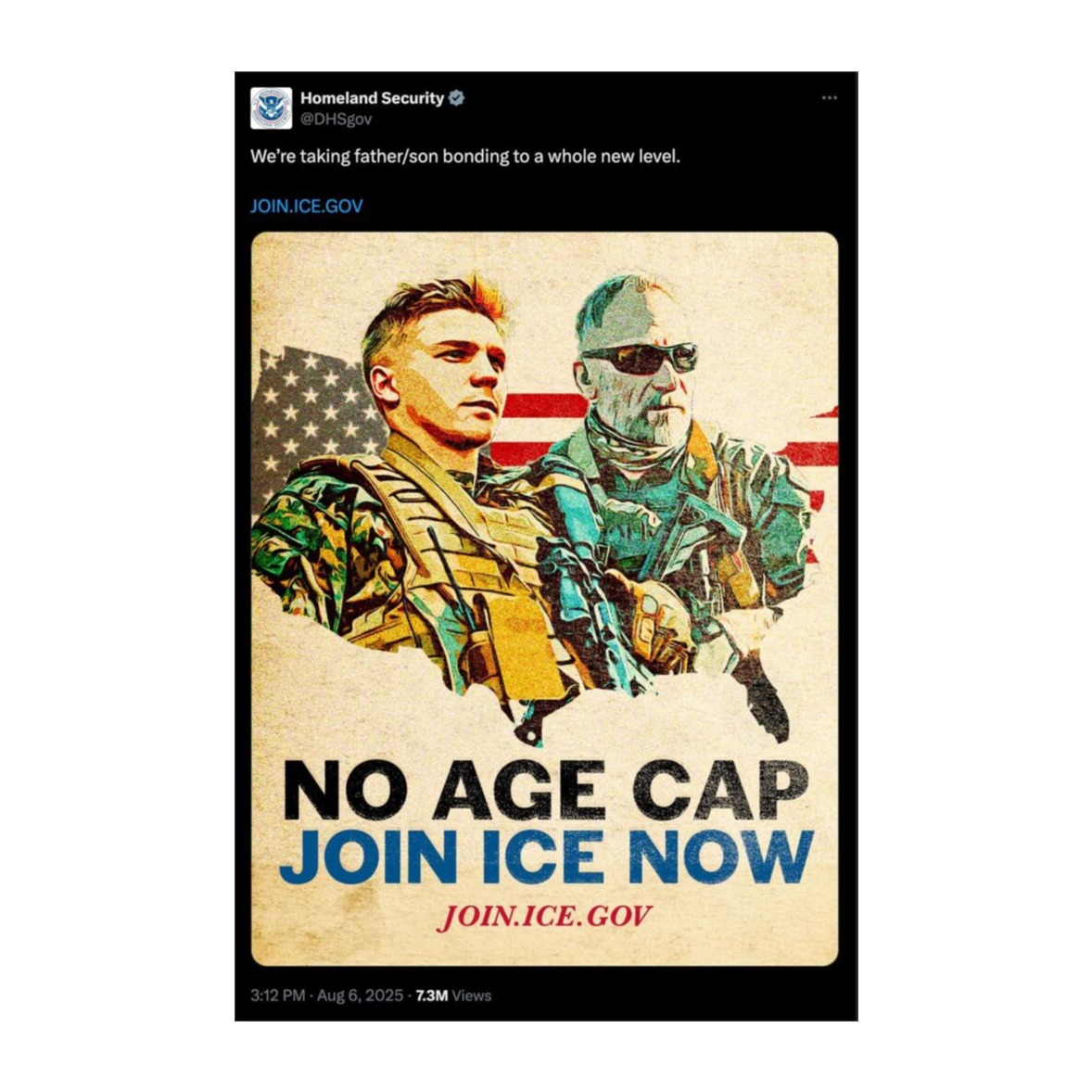Select the tweet text about father/son bonding
Image resolution: width=1092 pixels, height=1092 pixels.
coord(464,157)
